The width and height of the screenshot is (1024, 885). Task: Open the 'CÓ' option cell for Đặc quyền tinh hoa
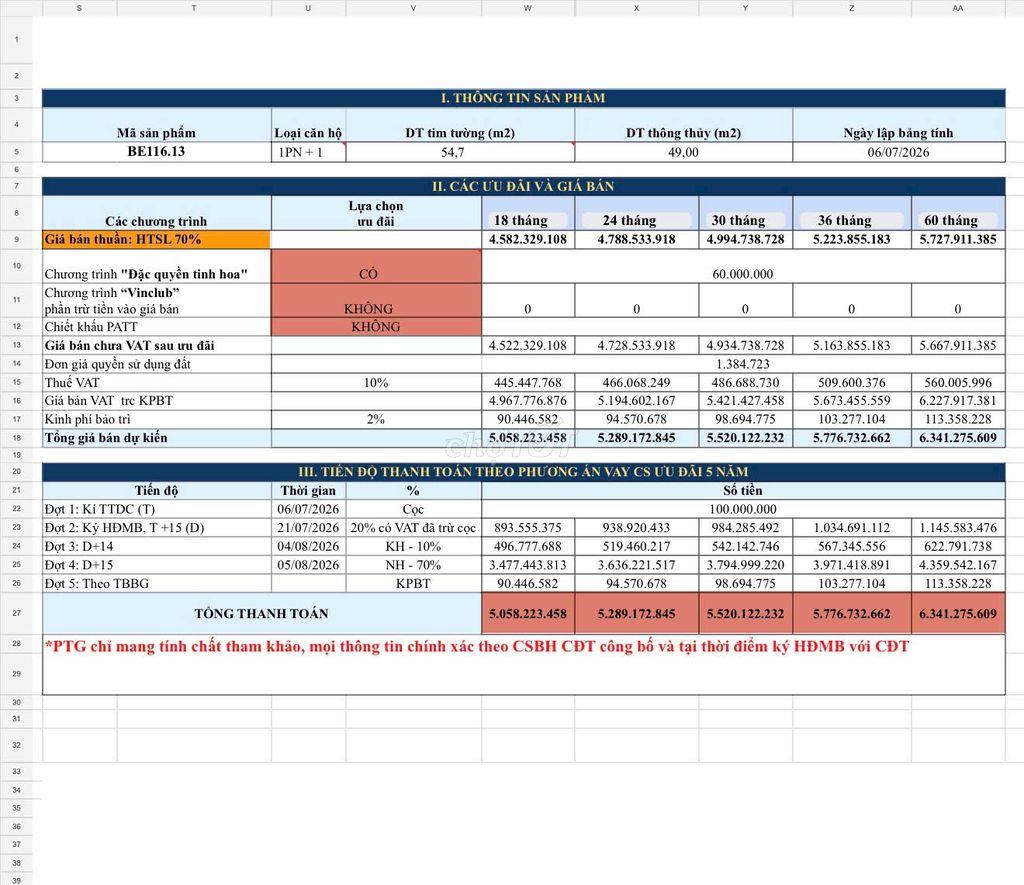click(376, 266)
